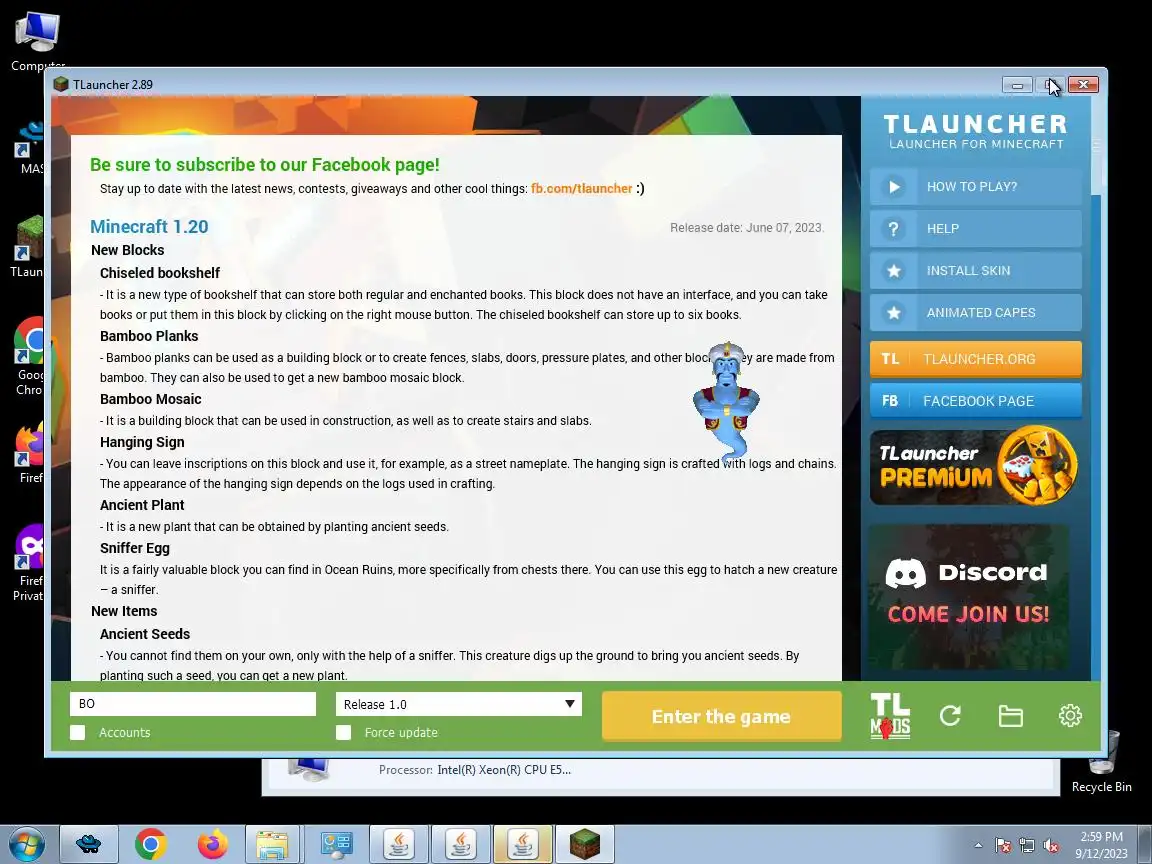The image size is (1152, 864).
Task: Click the TL icon on the TLauncher.org button
Action: tap(890, 359)
